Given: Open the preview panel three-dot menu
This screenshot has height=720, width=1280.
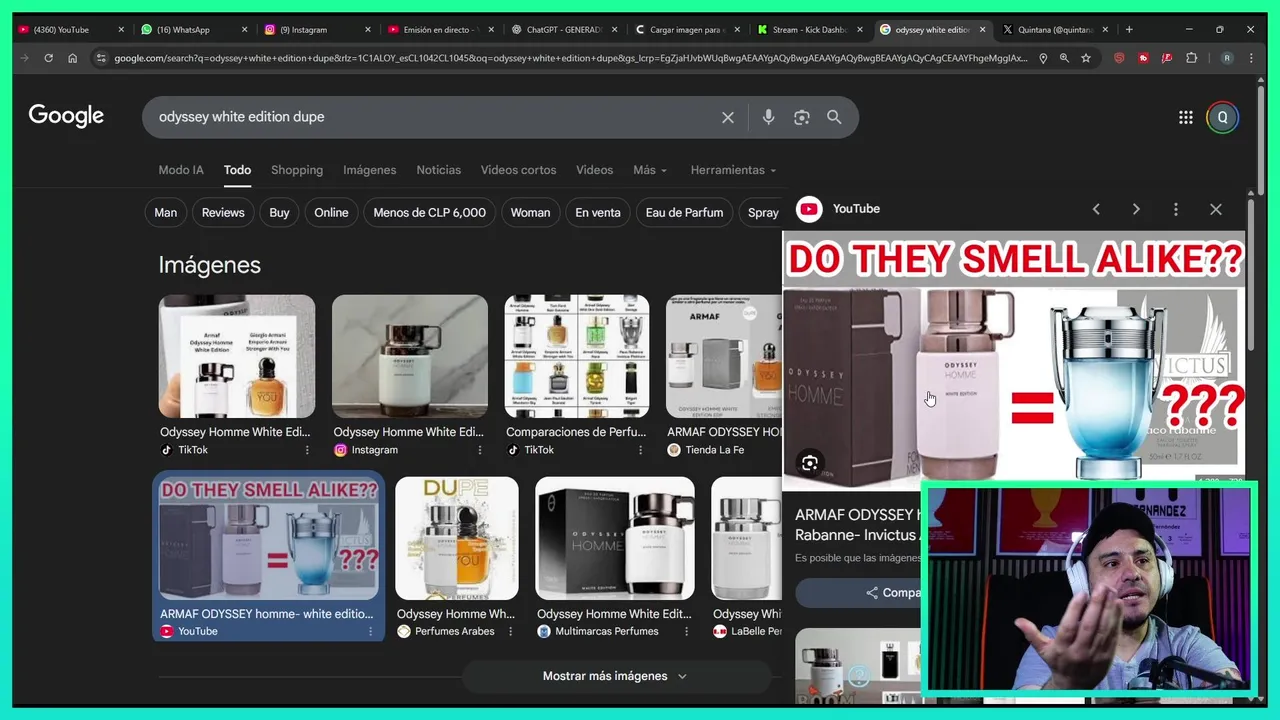Looking at the screenshot, I should [x=1176, y=209].
